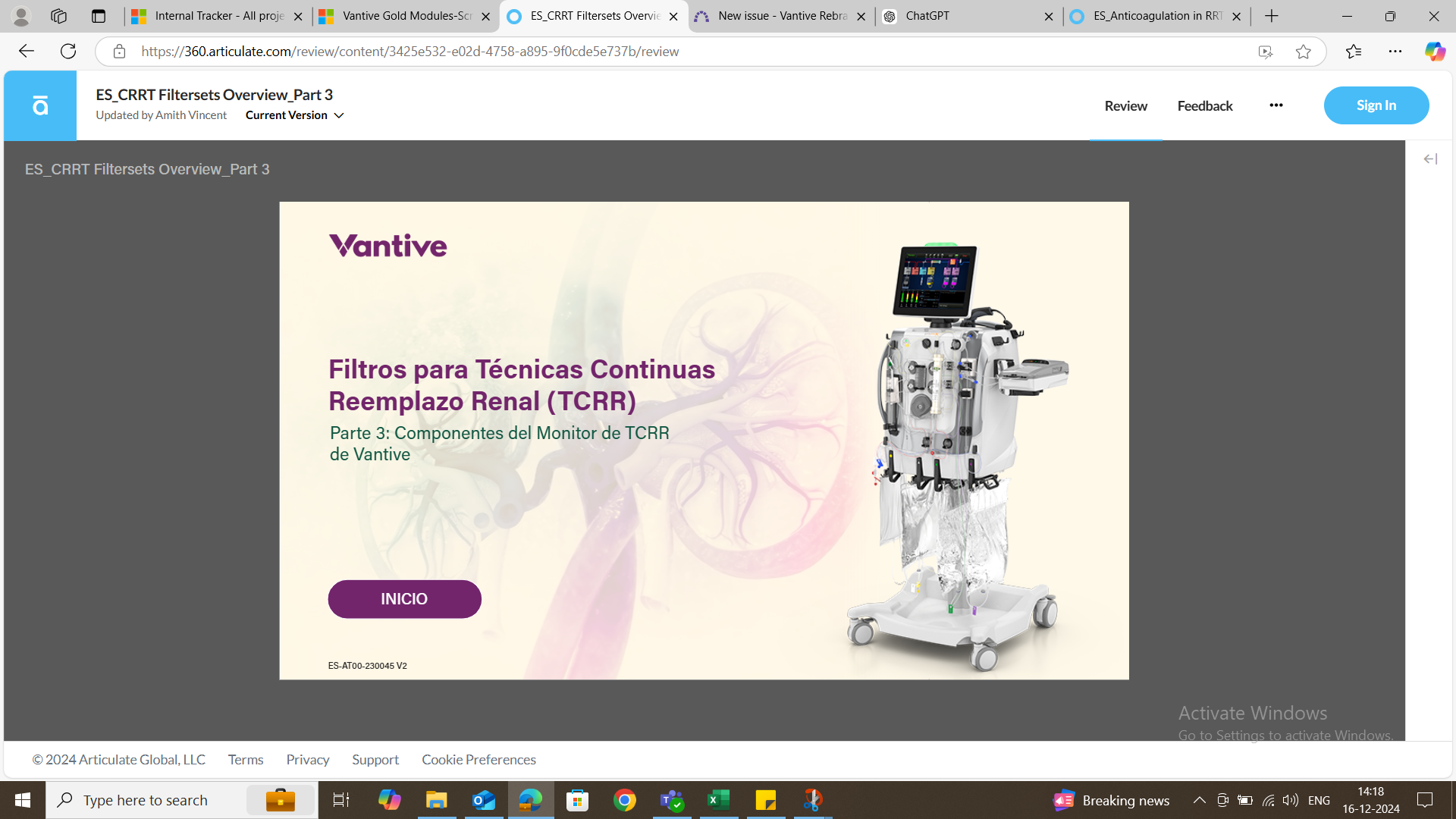Close the Internal Tracker tab
1456x819 pixels.
point(298,16)
